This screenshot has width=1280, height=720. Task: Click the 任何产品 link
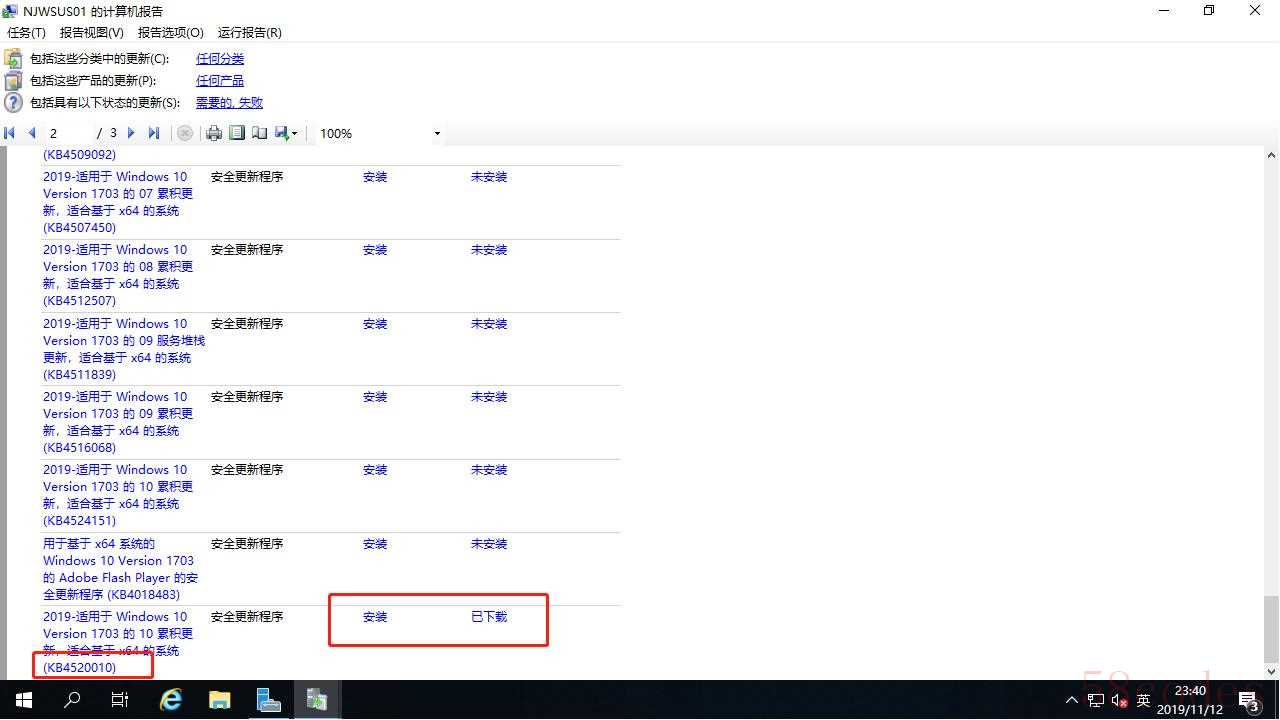point(220,81)
